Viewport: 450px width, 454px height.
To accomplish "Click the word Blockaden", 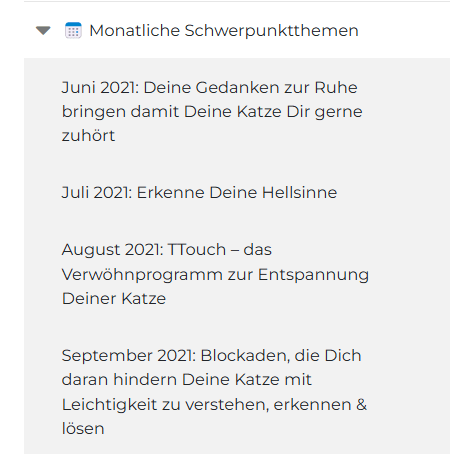I will 245,356.
